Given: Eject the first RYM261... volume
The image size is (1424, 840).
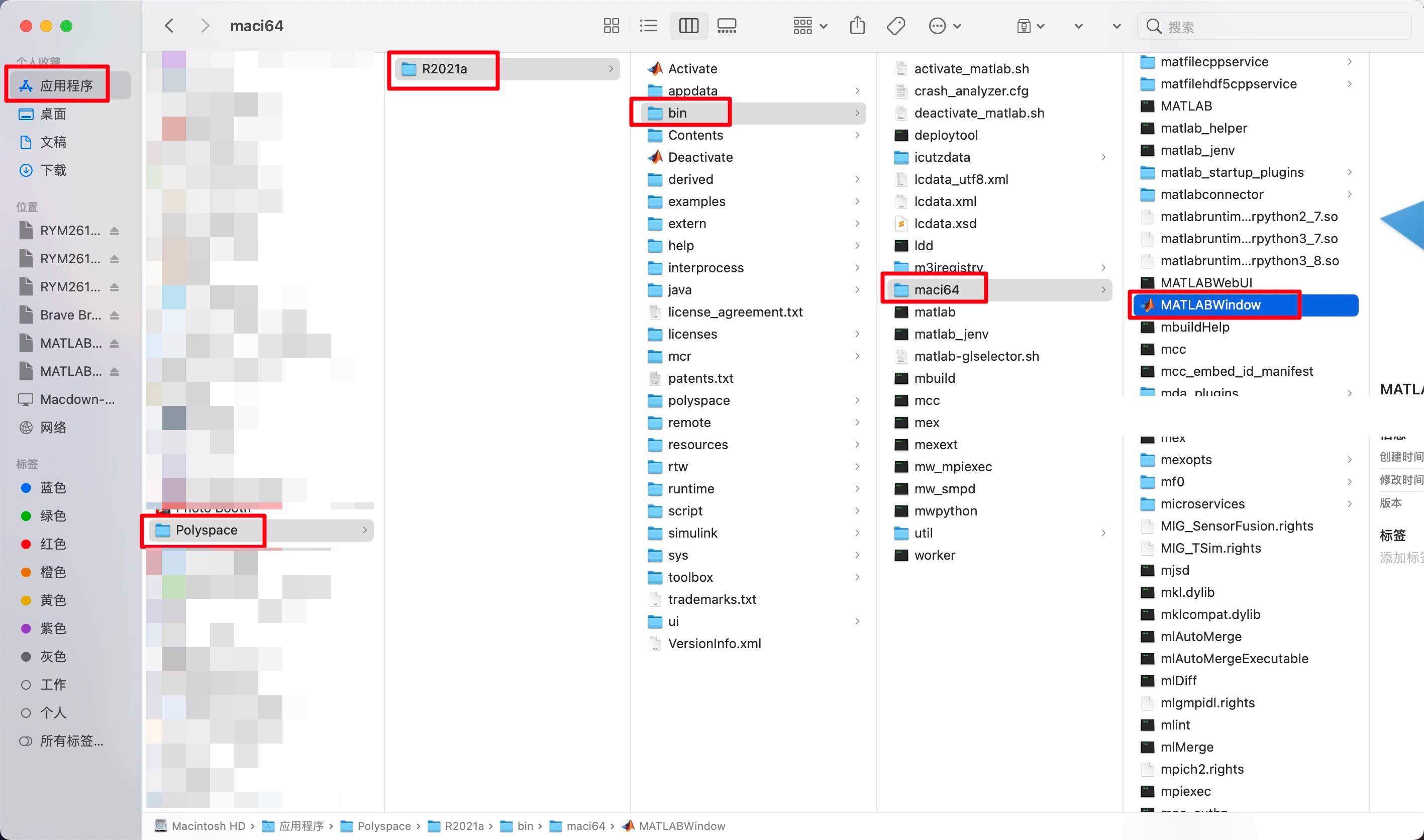Looking at the screenshot, I should [x=115, y=231].
